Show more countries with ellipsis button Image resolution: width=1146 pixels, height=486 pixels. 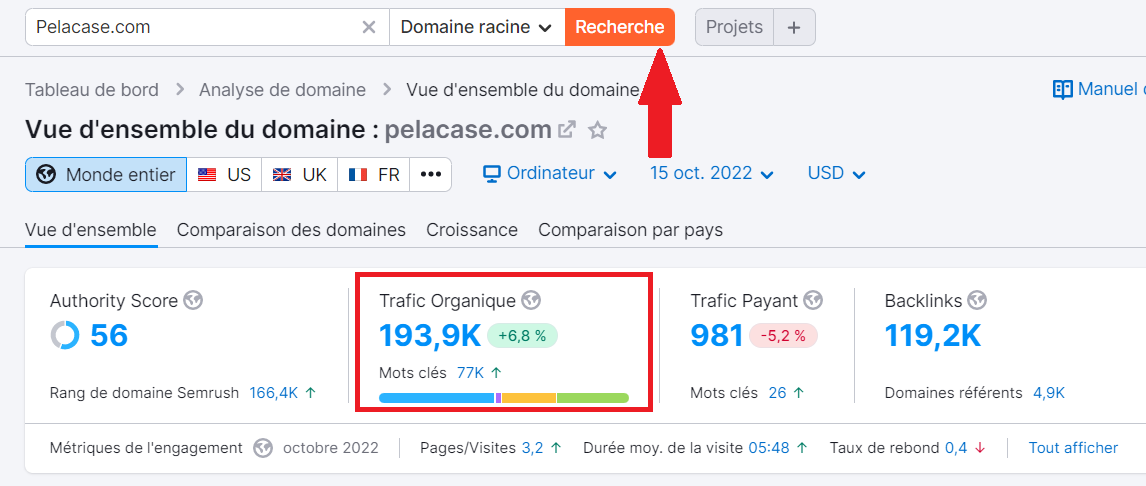(430, 175)
